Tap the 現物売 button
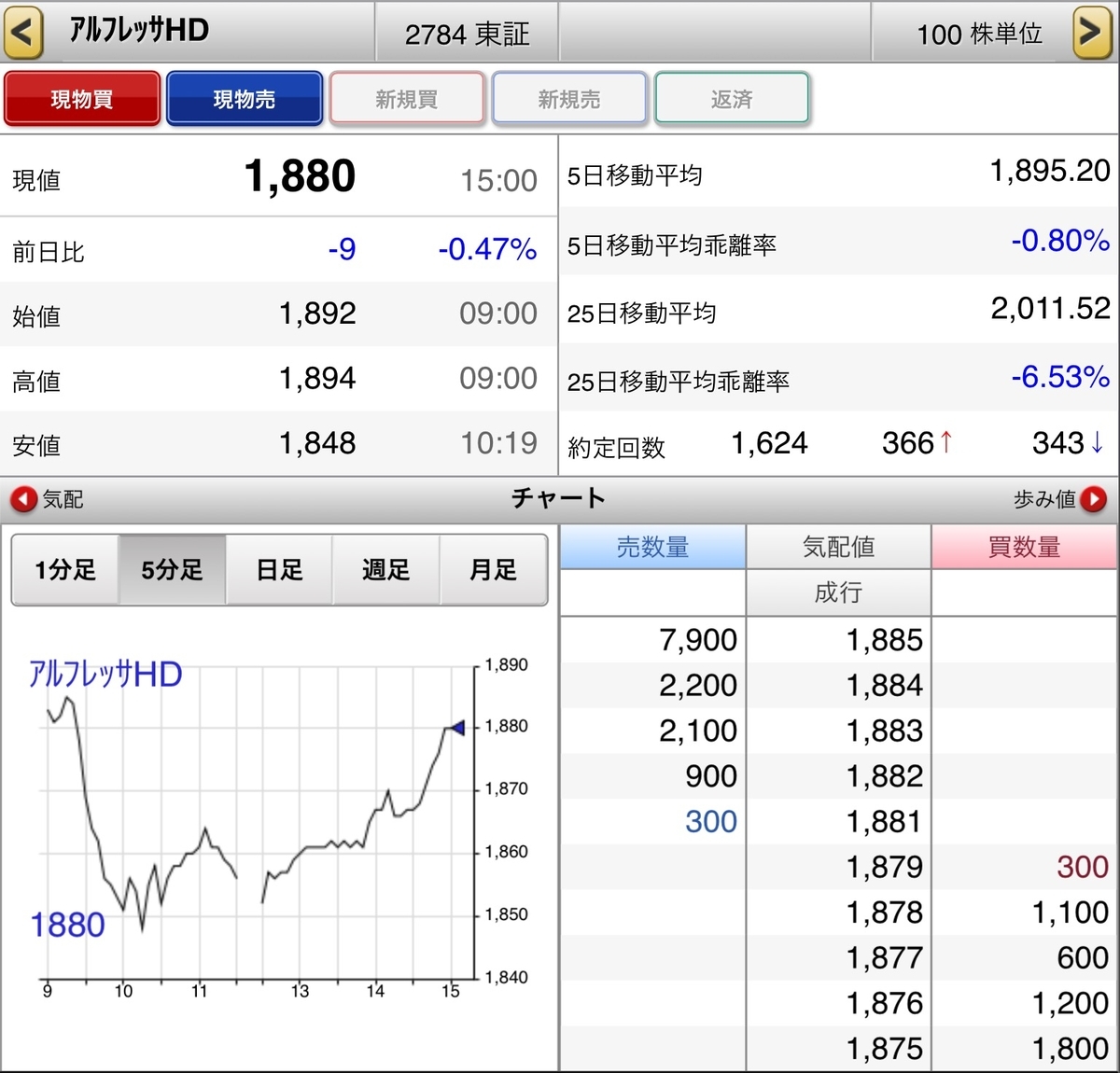The width and height of the screenshot is (1120, 1073). 245,99
